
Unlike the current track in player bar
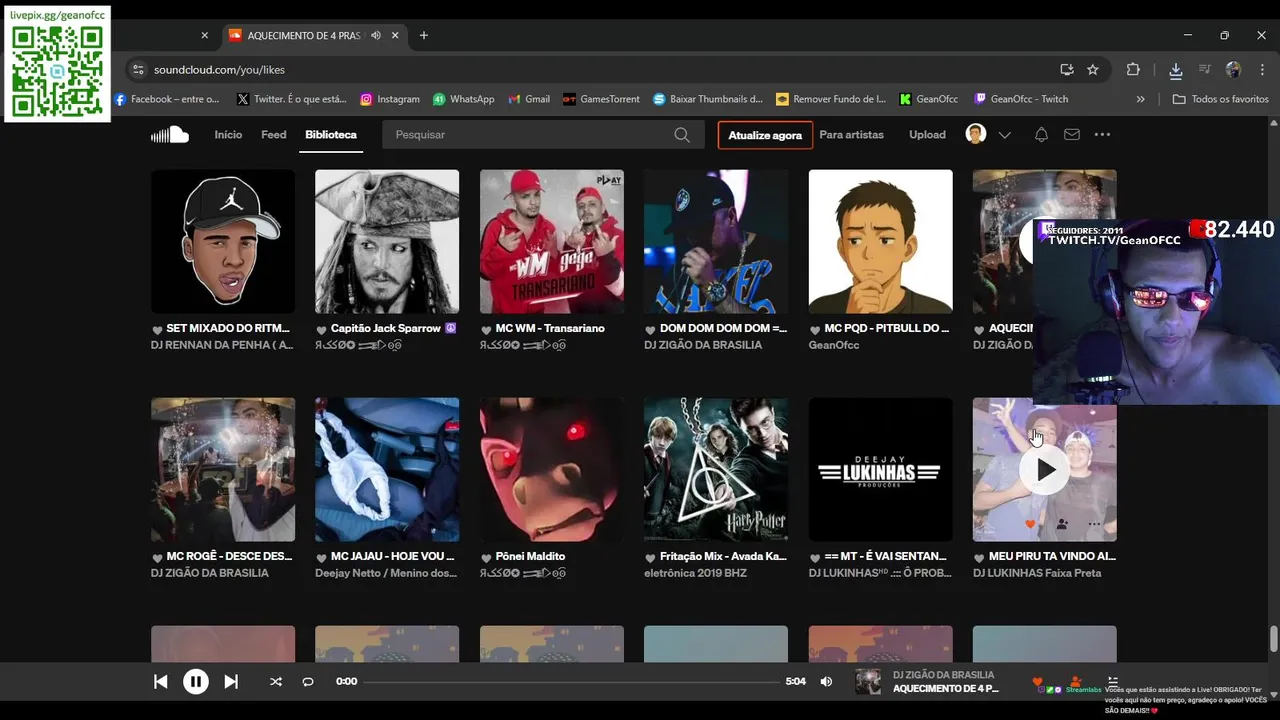click(1037, 681)
